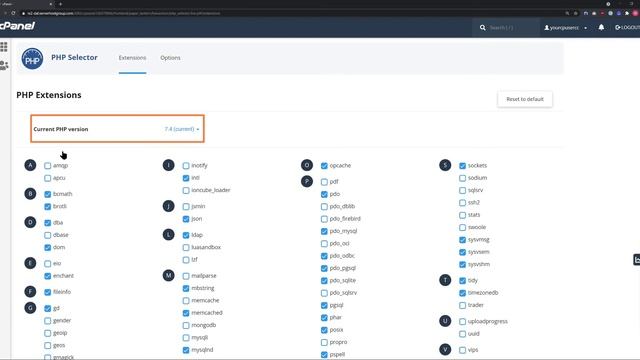Enable the sodium extension checkbox

point(462,178)
